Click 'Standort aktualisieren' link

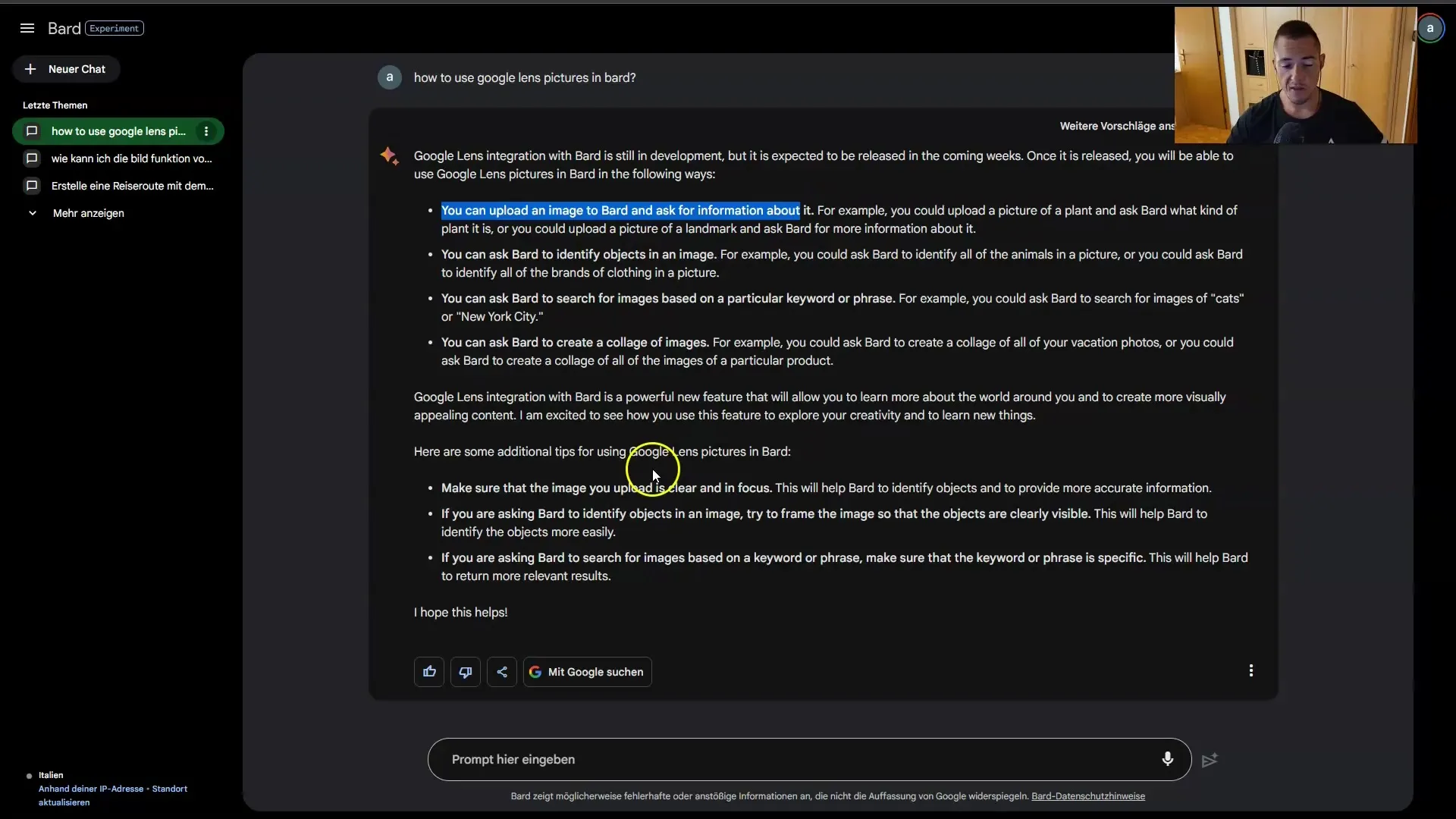pyautogui.click(x=113, y=795)
